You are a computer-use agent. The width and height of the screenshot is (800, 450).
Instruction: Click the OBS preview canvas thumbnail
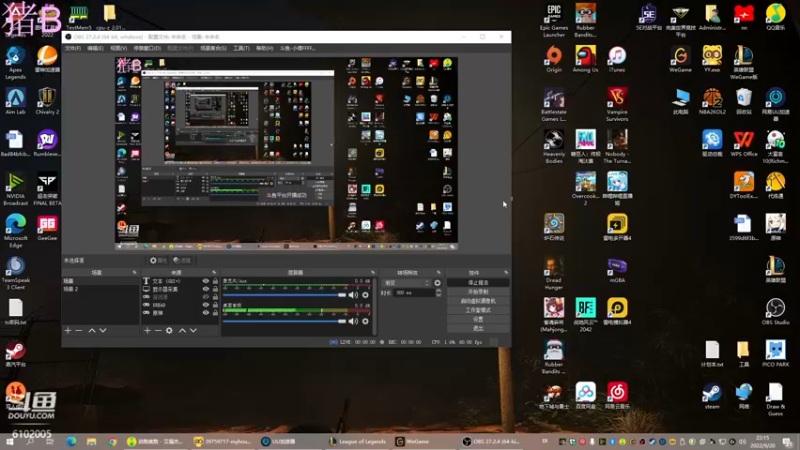point(286,153)
